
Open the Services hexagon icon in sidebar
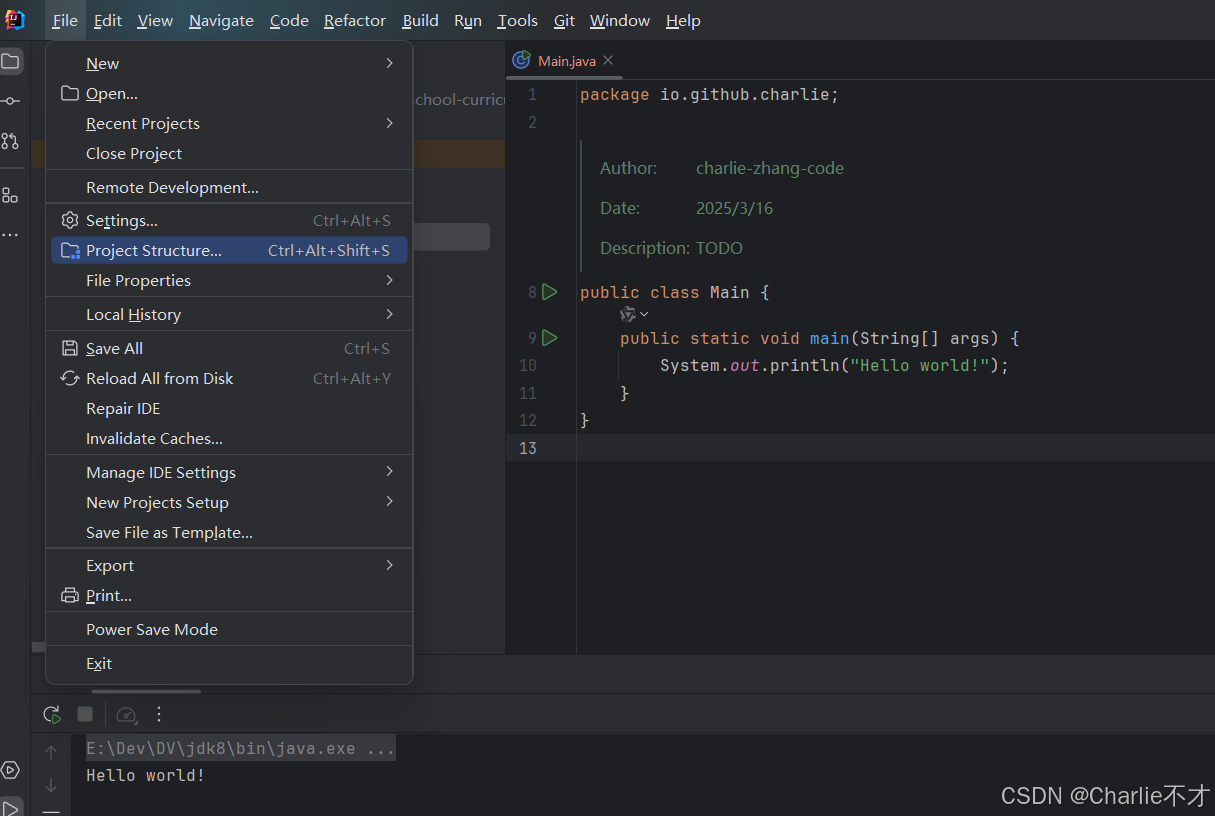(x=10, y=770)
